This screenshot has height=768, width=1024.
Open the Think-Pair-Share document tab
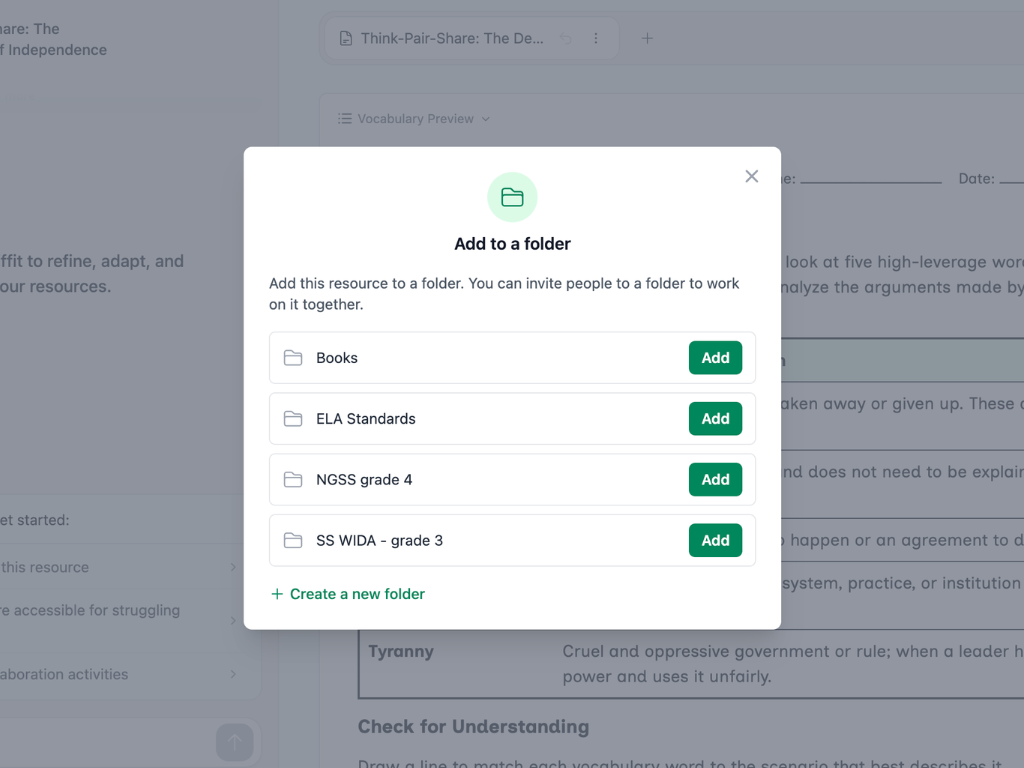click(x=472, y=39)
